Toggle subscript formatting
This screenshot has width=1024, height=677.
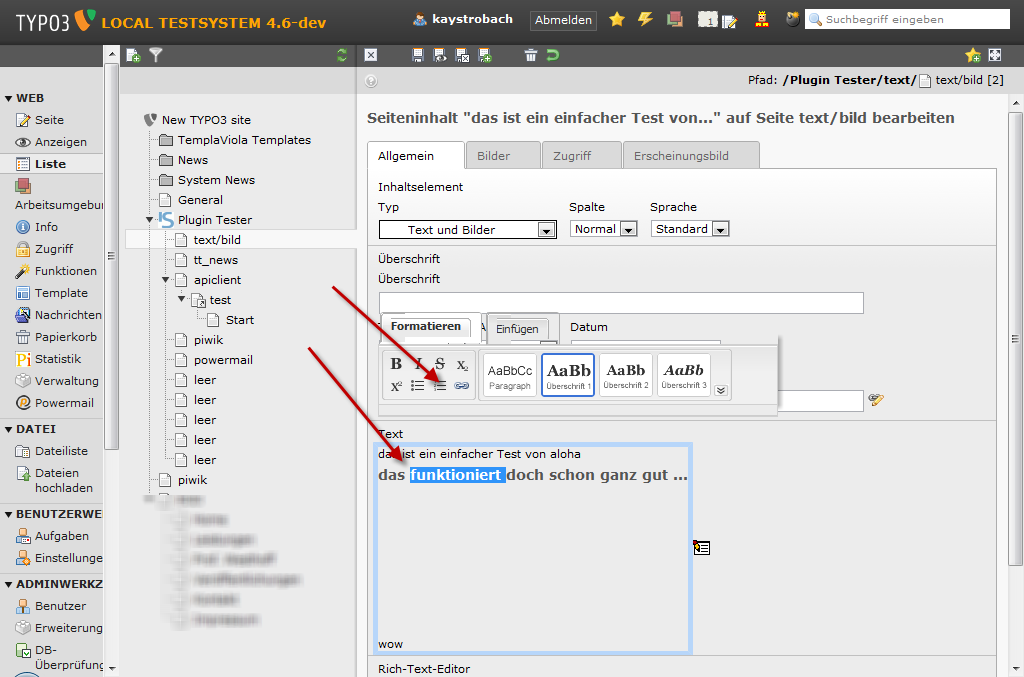point(462,364)
